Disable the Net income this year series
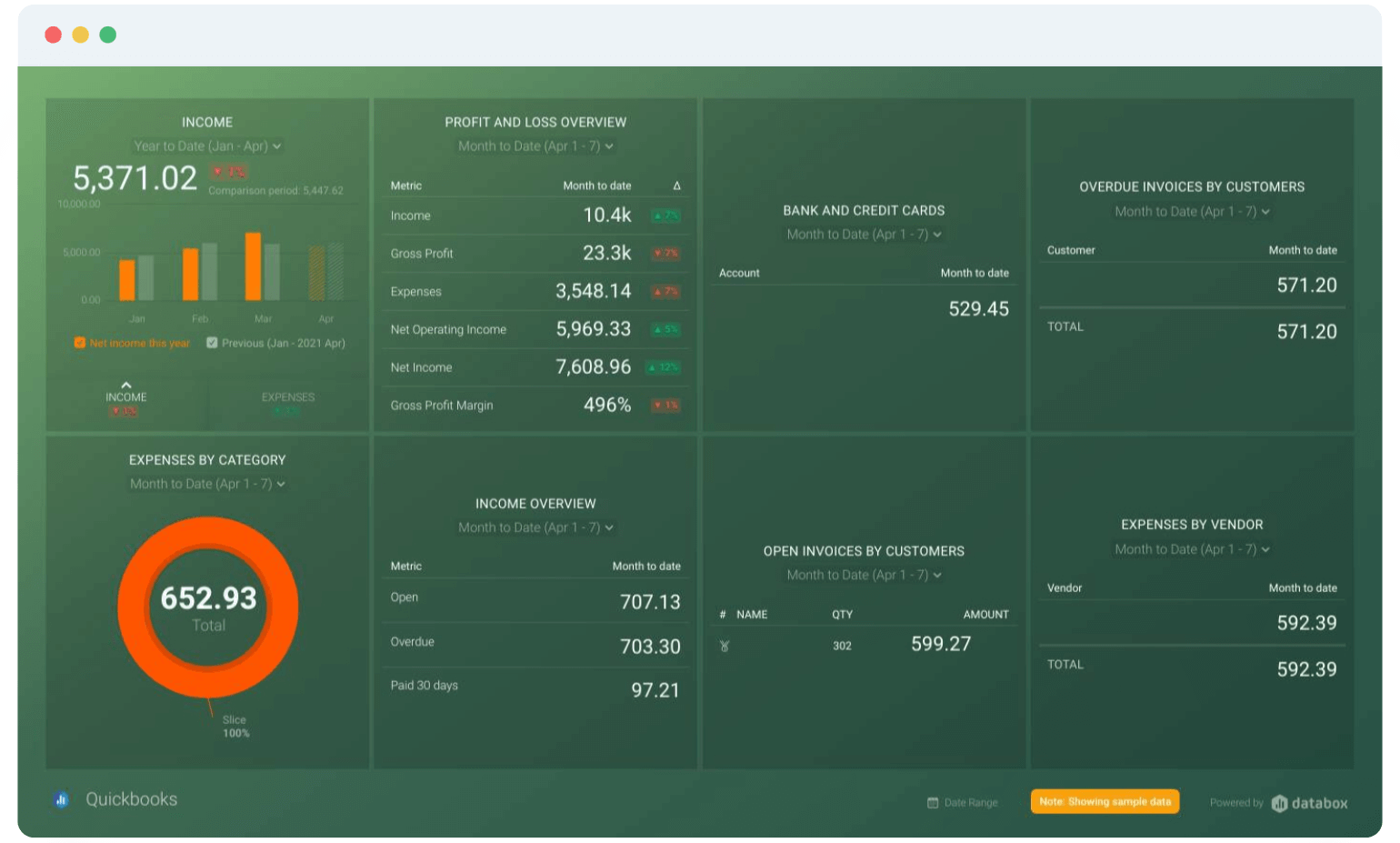 pyautogui.click(x=79, y=343)
